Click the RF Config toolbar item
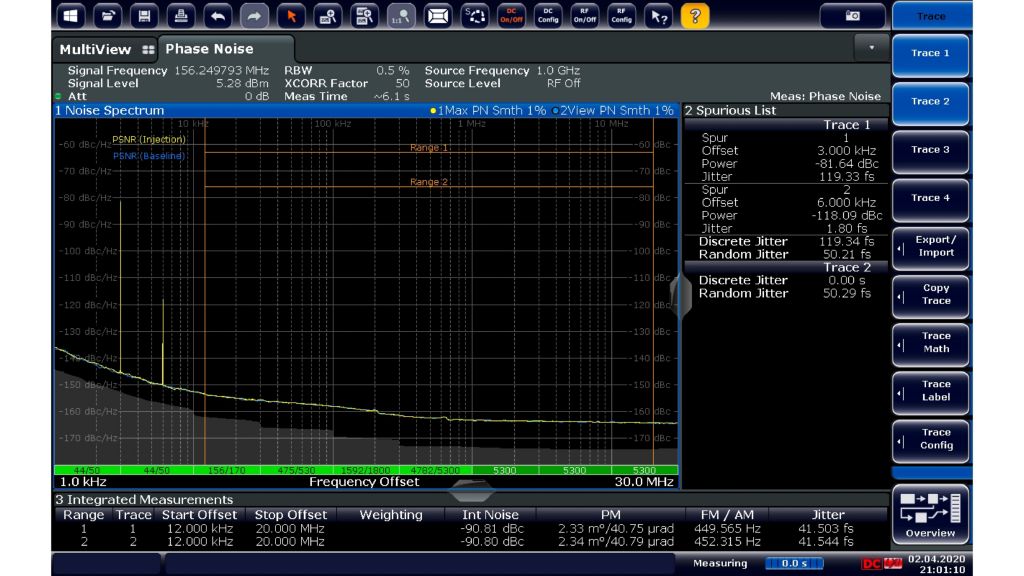 [624, 15]
